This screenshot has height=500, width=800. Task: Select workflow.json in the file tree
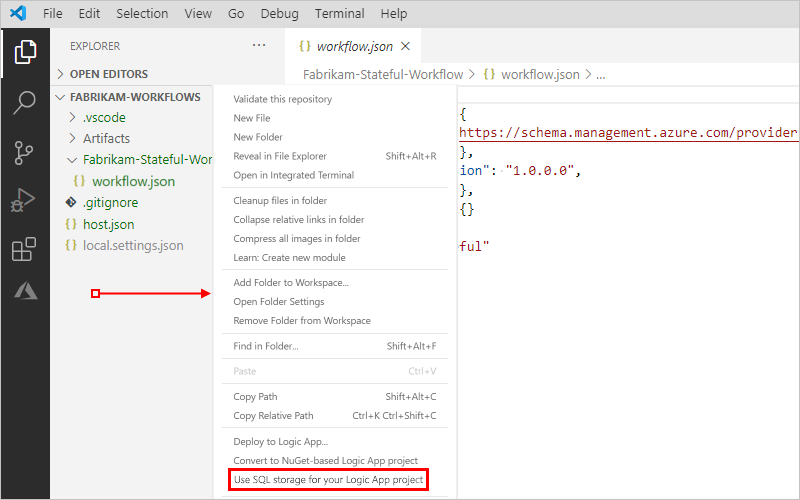[x=132, y=181]
